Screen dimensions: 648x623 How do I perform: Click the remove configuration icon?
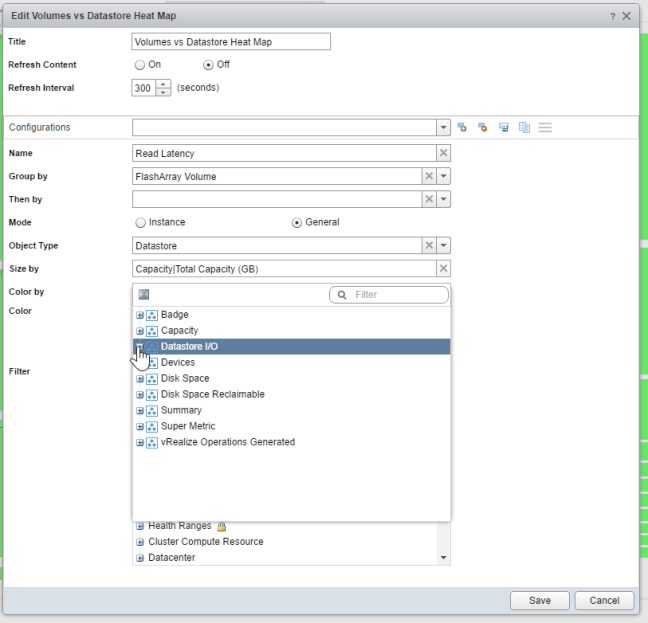482,128
